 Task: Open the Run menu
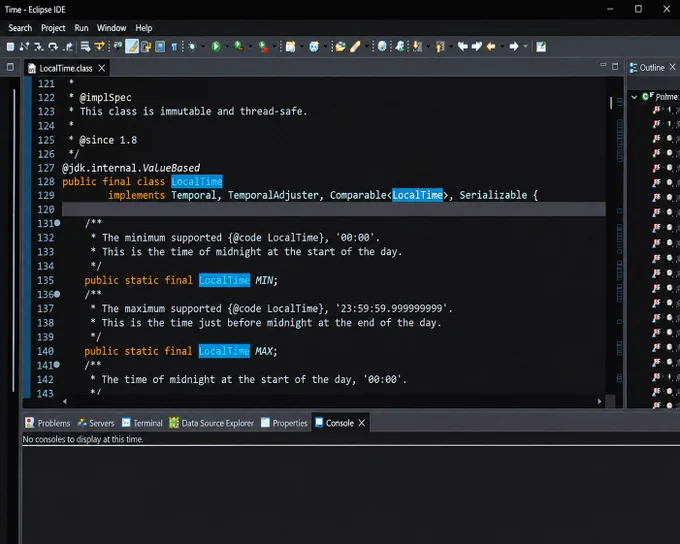pos(81,28)
